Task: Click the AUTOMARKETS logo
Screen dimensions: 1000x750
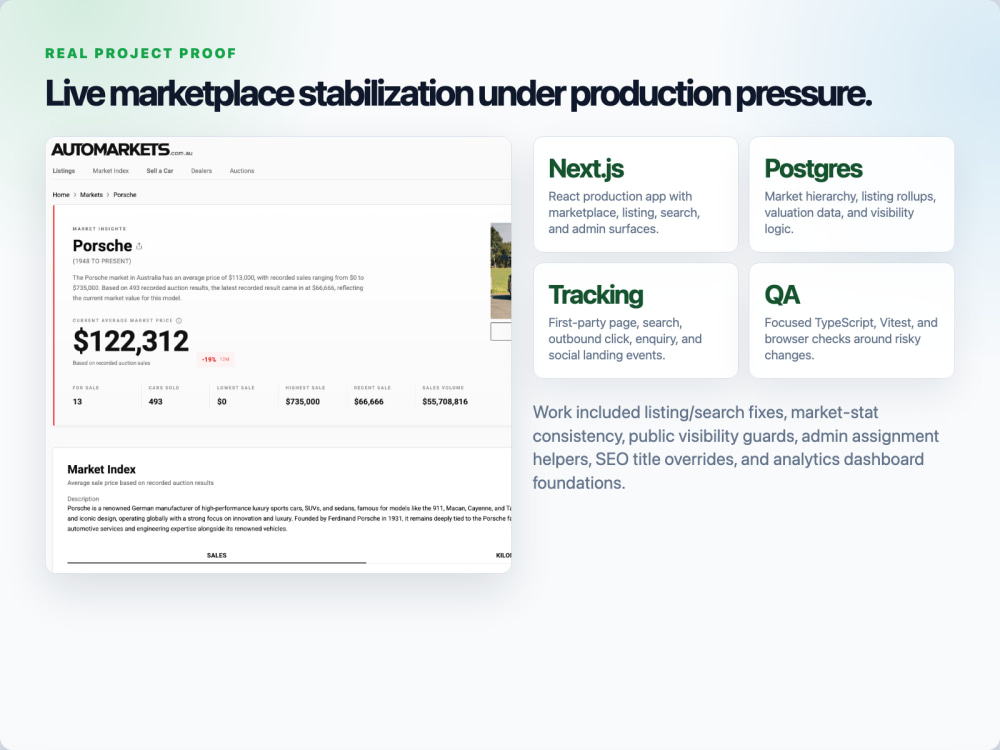Action: click(122, 150)
